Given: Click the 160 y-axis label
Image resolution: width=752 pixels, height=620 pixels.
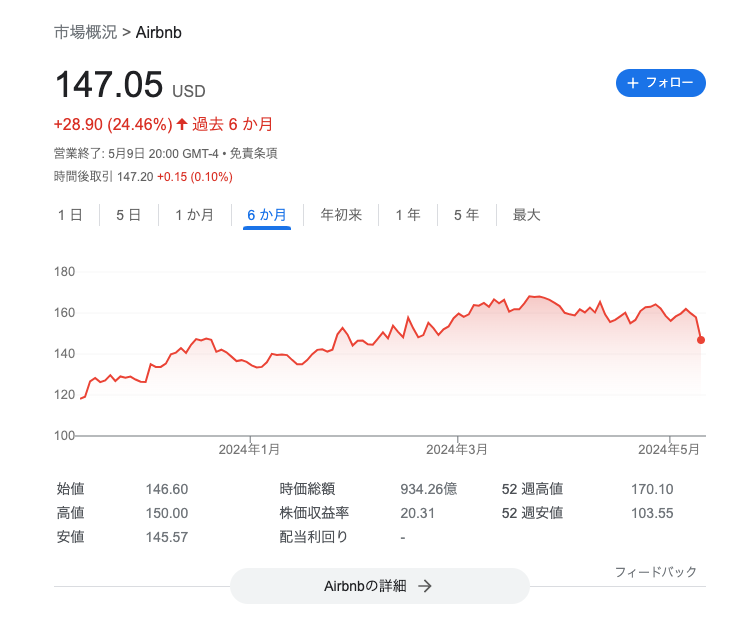Looking at the screenshot, I should coord(64,313).
